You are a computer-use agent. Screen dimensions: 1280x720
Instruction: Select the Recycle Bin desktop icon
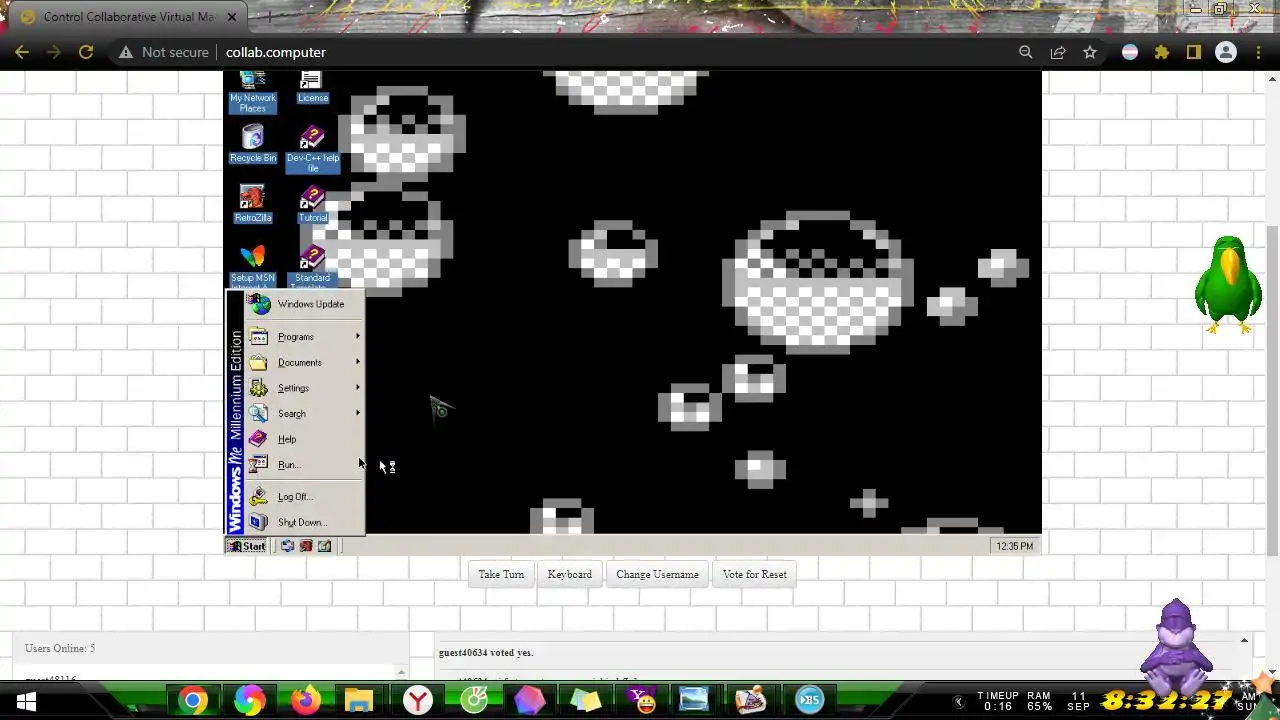click(x=252, y=144)
